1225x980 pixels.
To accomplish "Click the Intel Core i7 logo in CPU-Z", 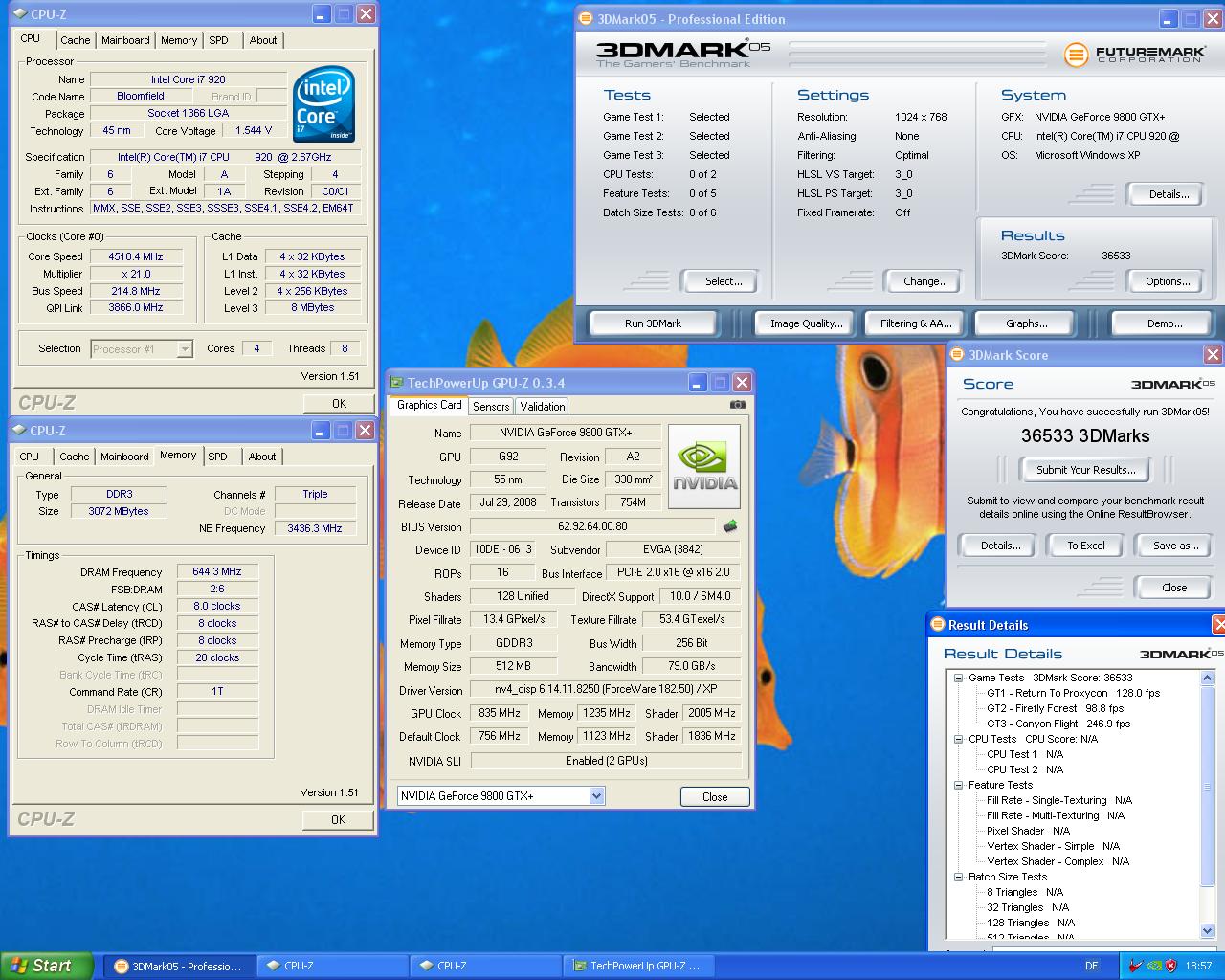I will pyautogui.click(x=323, y=104).
